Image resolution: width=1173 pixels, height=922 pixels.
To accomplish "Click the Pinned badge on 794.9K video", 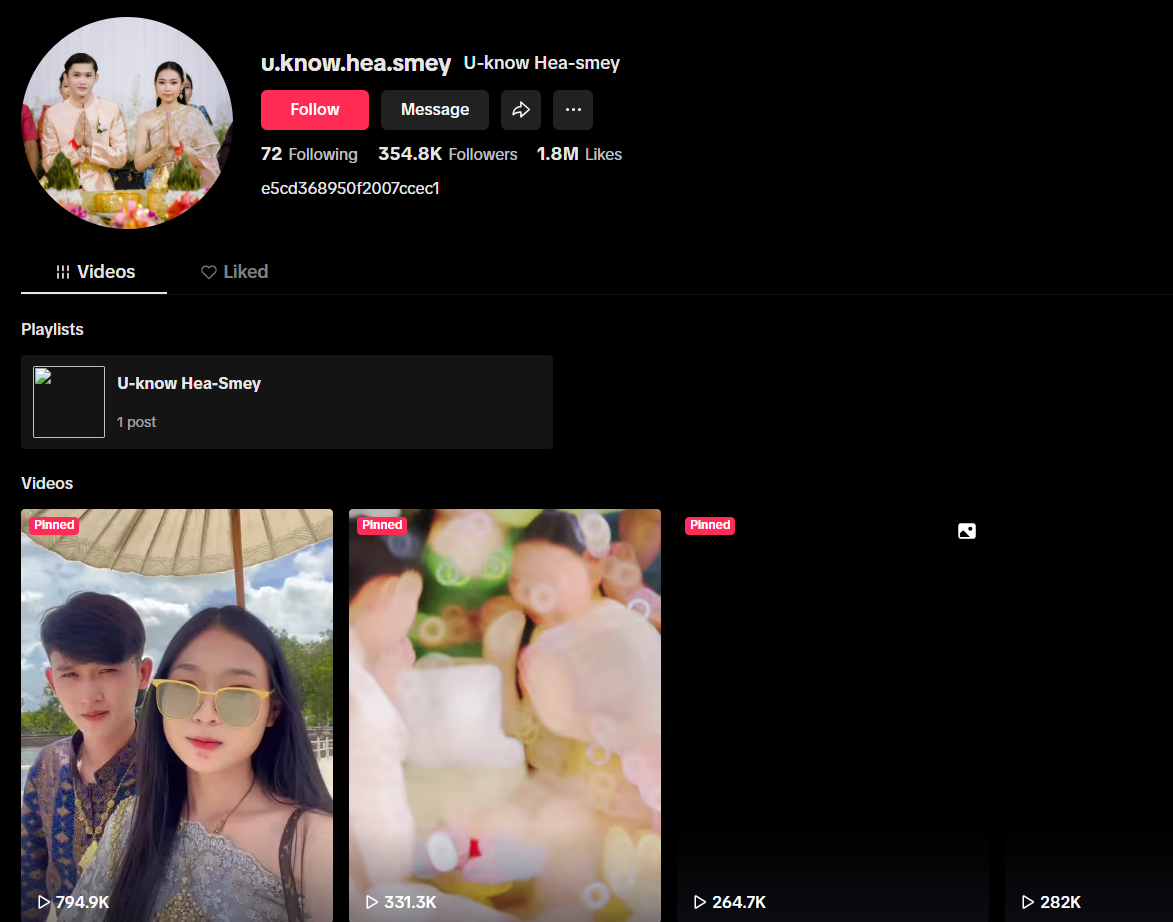I will (x=54, y=525).
